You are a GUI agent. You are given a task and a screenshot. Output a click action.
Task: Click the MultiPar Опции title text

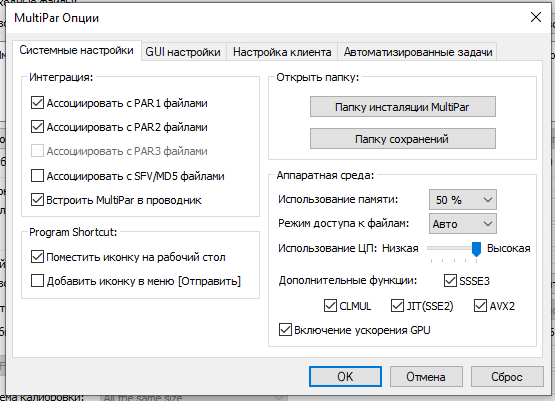pos(57,18)
